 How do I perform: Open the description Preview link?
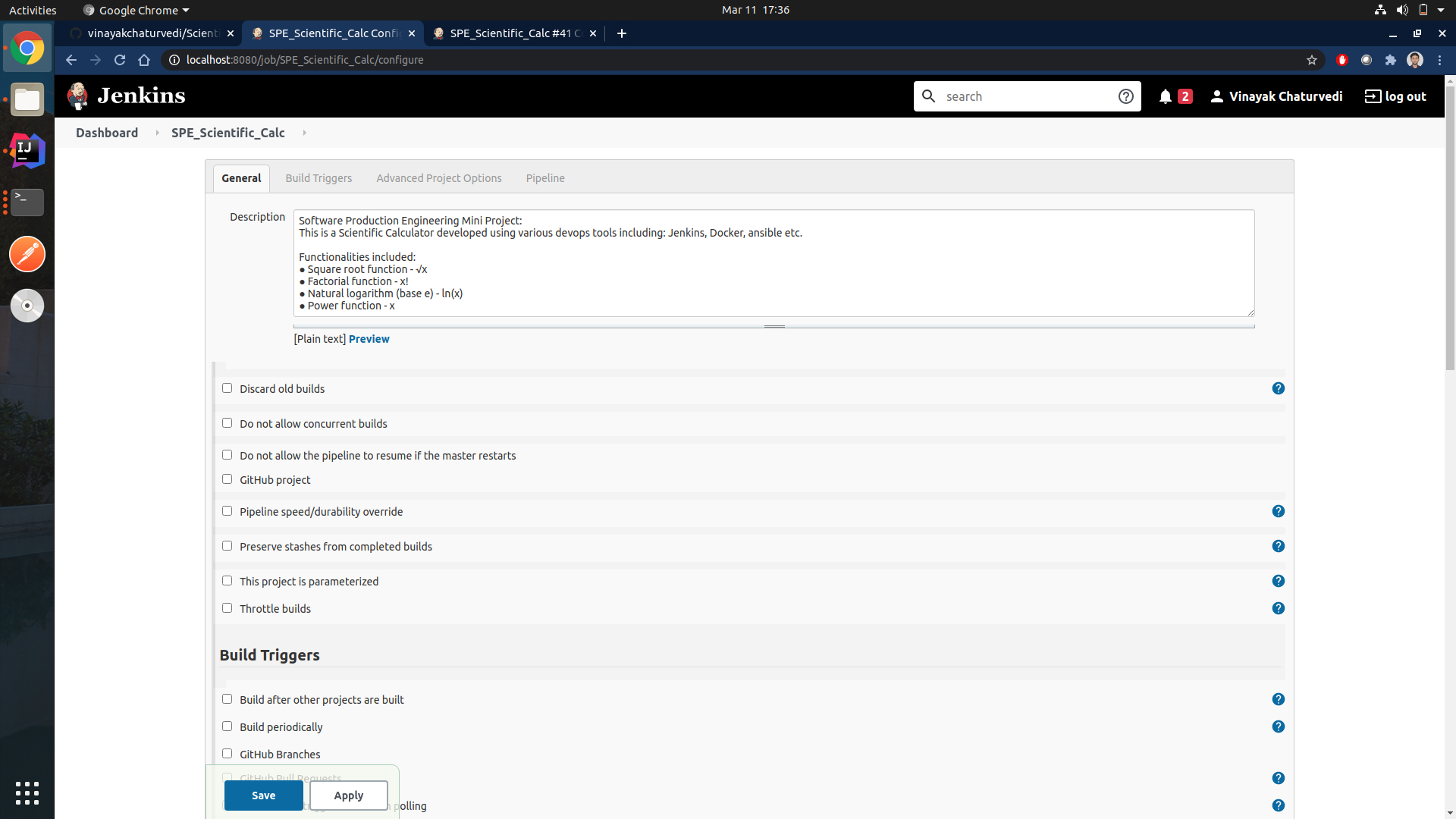pos(369,339)
